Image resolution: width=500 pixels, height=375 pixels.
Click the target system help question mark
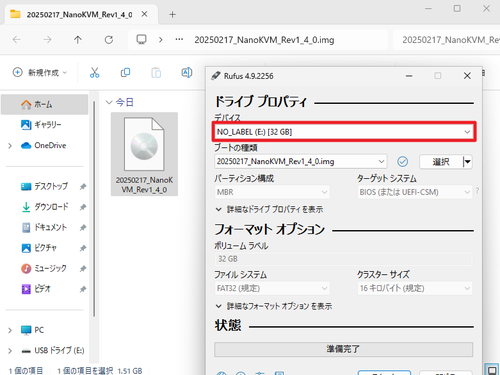click(477, 191)
